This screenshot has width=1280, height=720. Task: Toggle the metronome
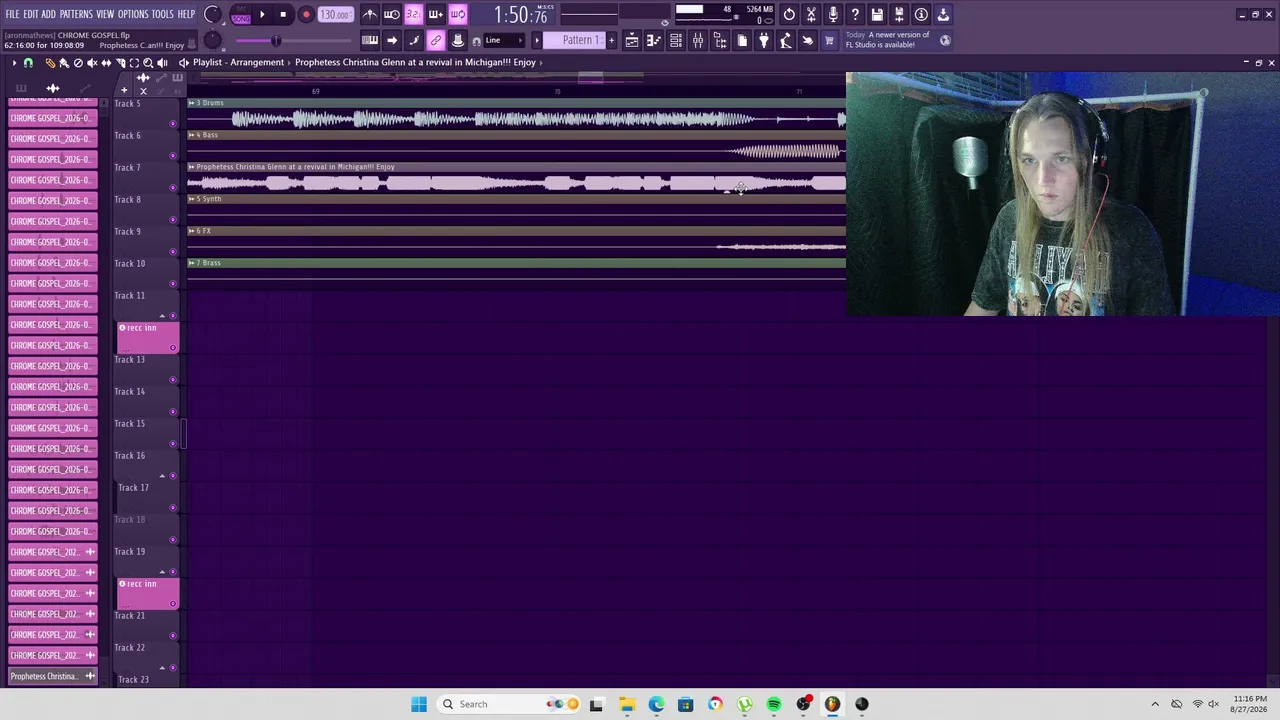(370, 14)
